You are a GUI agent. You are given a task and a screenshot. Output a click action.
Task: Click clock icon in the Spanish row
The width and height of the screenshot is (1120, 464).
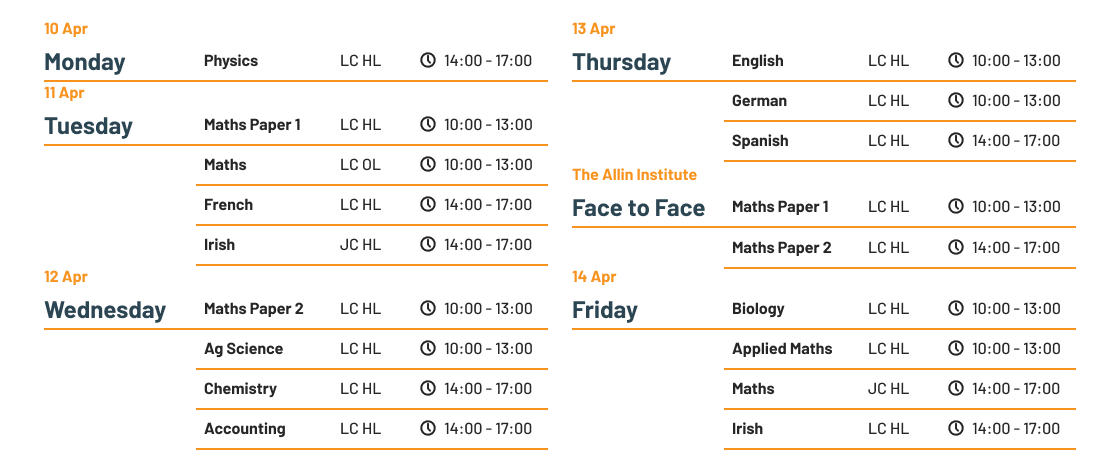(x=955, y=141)
